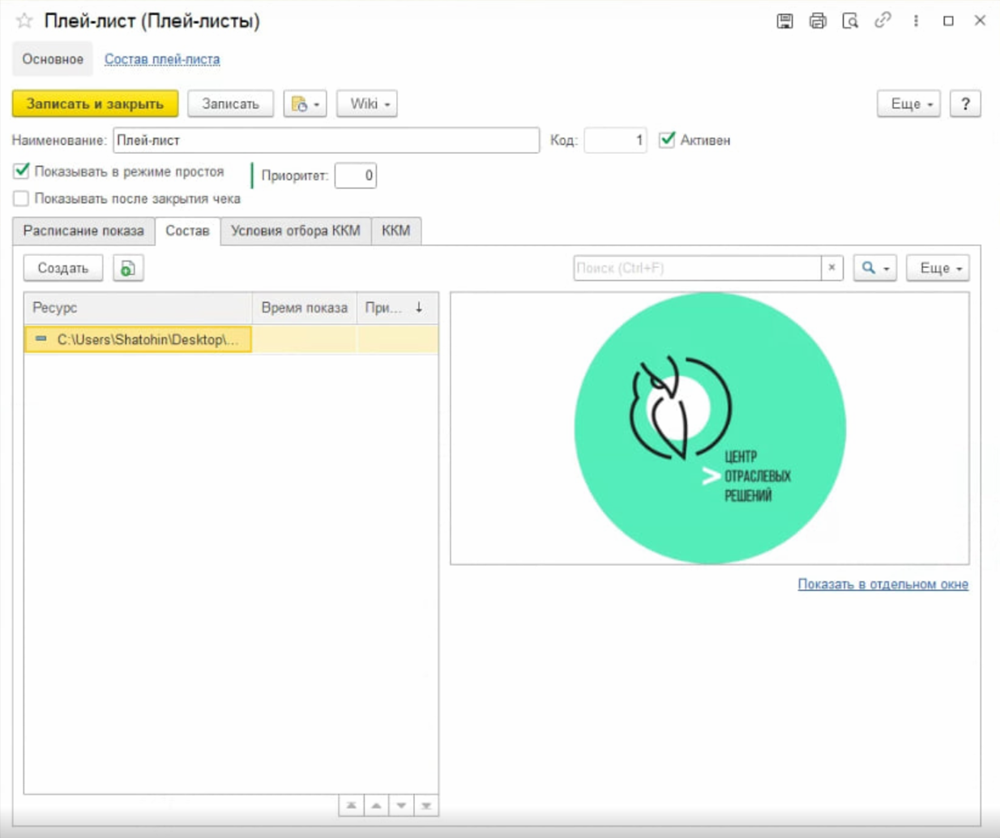
Task: Click the sort arrow in При... column header
Action: click(419, 307)
